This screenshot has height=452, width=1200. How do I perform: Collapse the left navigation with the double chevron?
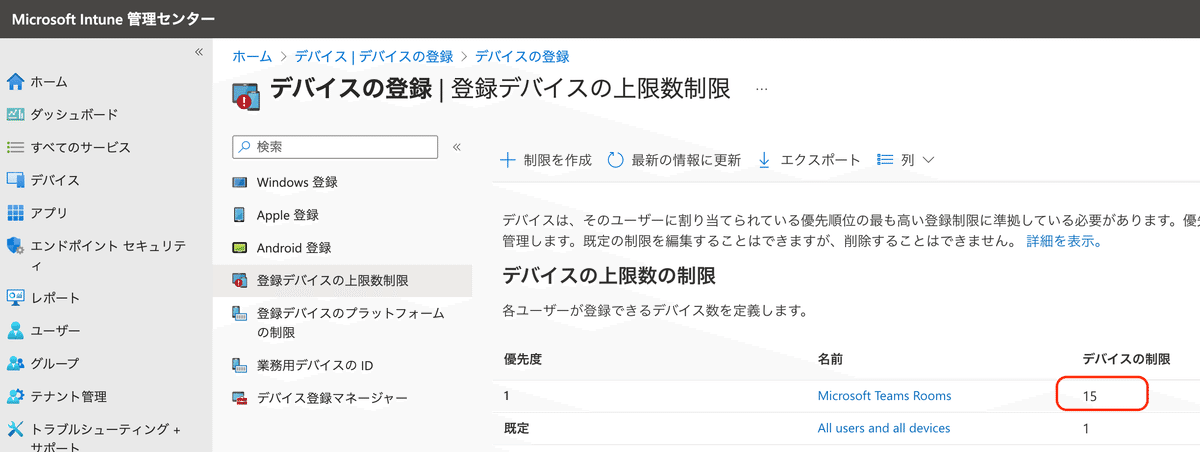(x=199, y=51)
